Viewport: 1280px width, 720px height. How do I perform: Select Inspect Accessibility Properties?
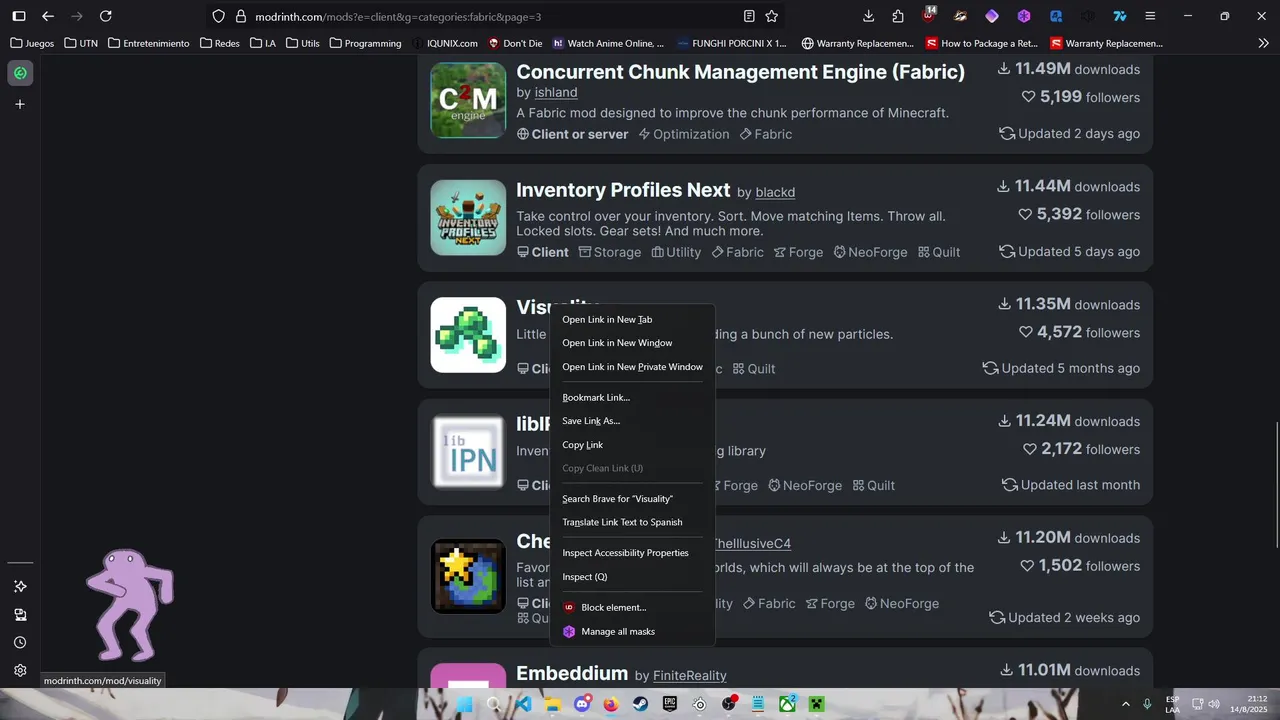632,553
